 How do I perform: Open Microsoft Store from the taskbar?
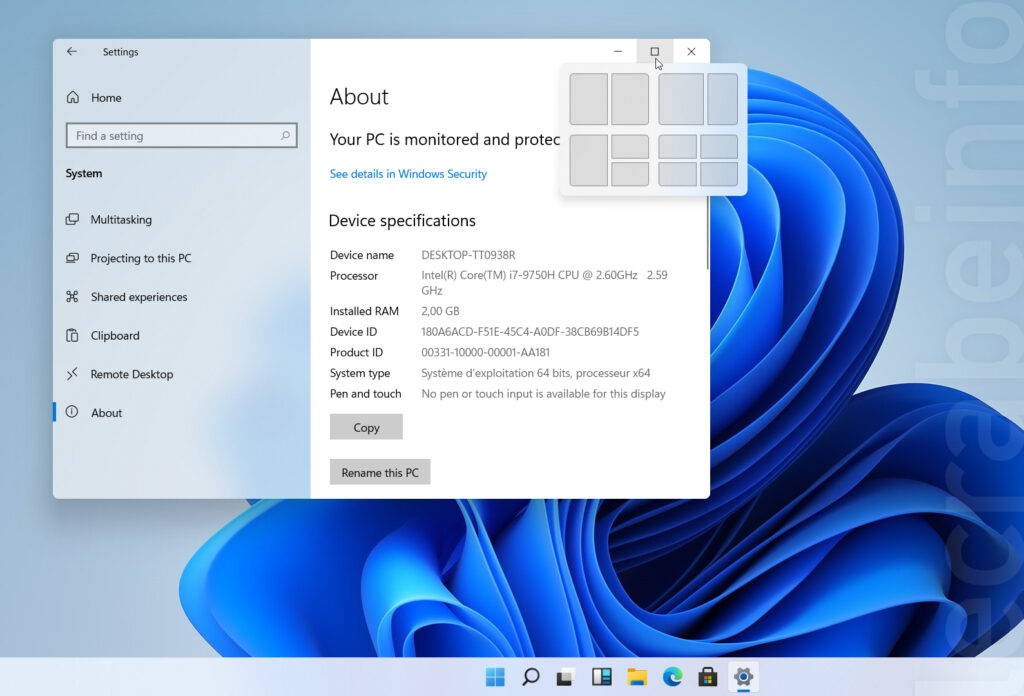pos(707,677)
